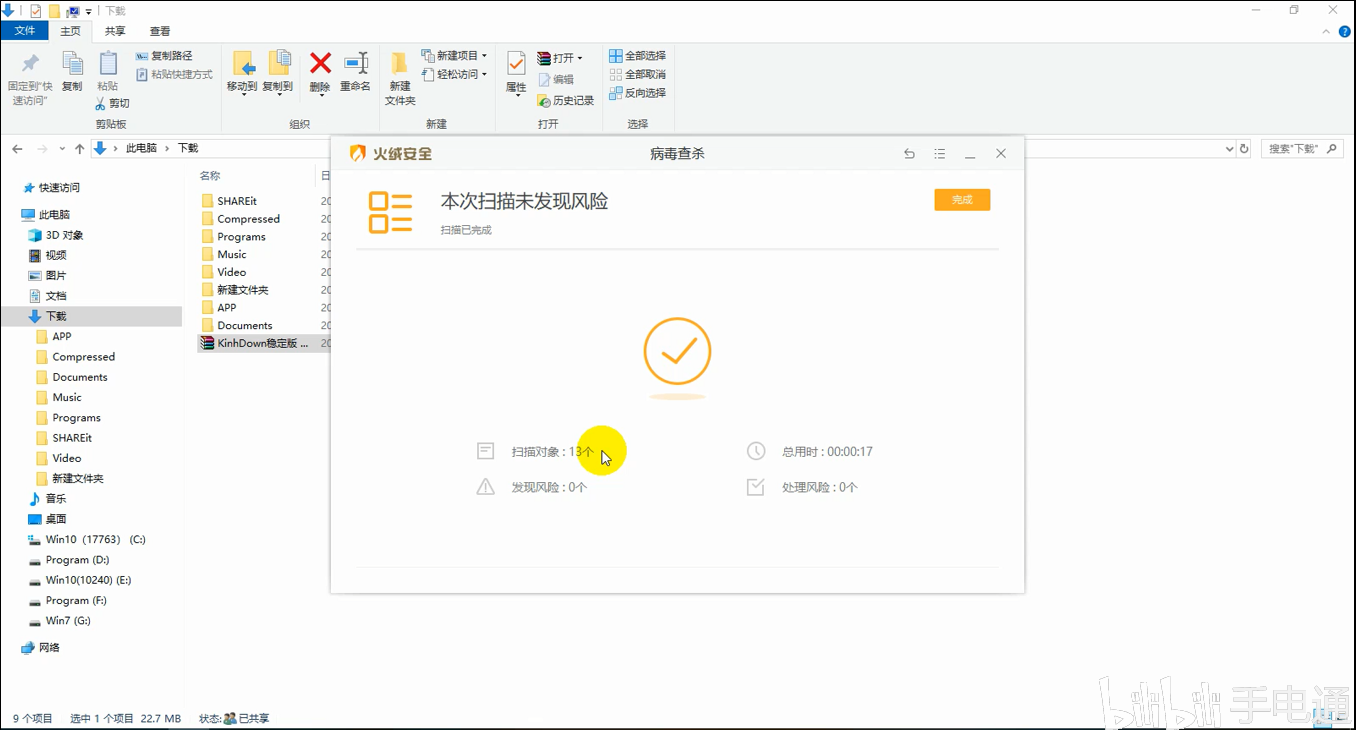Switch to the View ribbon tab
Image resolution: width=1356 pixels, height=730 pixels.
(159, 31)
